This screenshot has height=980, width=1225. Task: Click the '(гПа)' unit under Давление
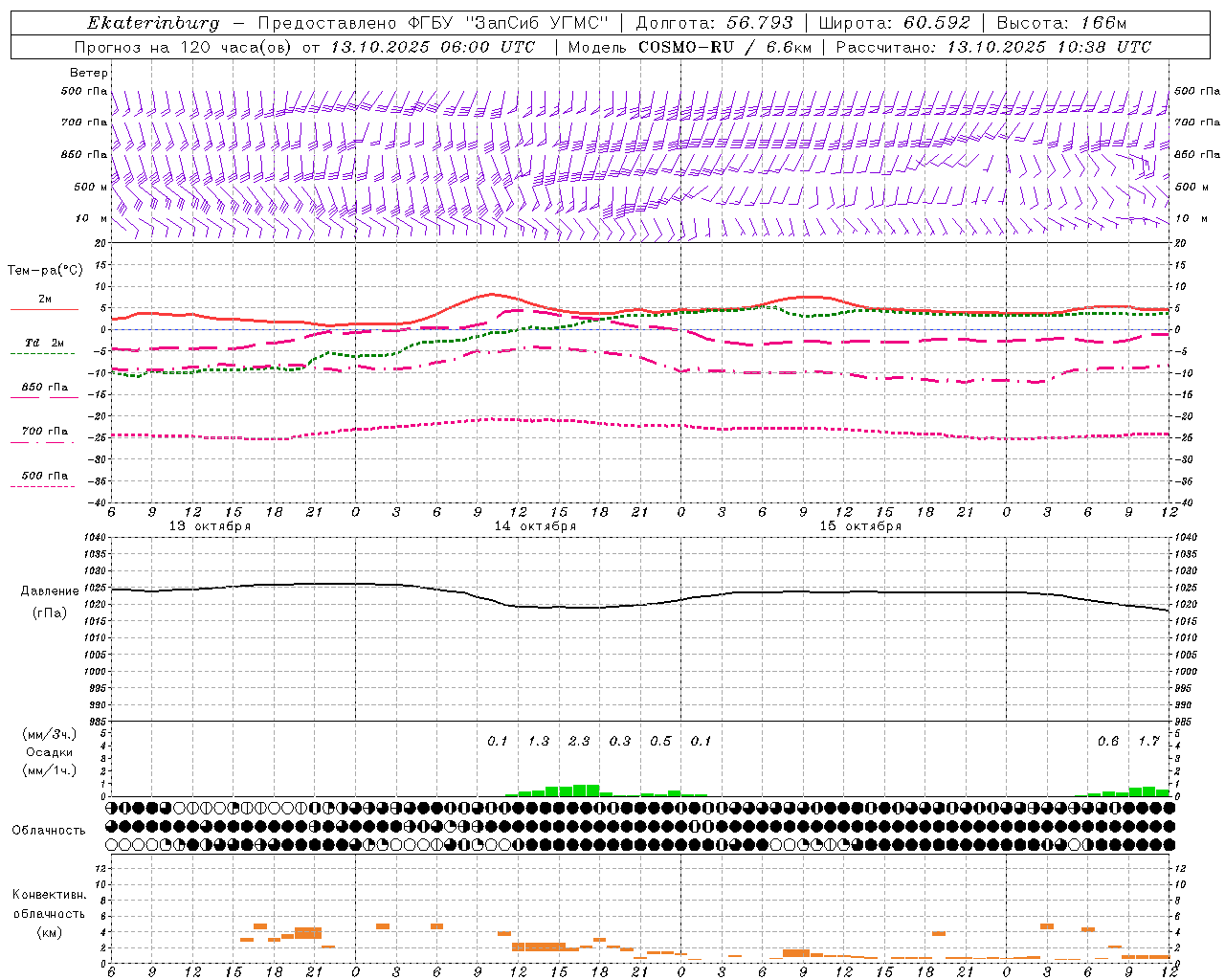tap(50, 612)
